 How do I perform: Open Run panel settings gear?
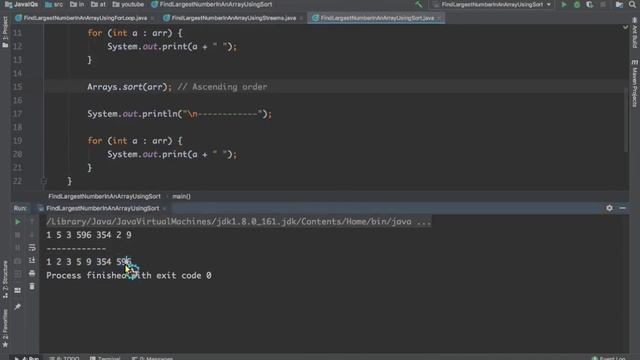pos(609,208)
